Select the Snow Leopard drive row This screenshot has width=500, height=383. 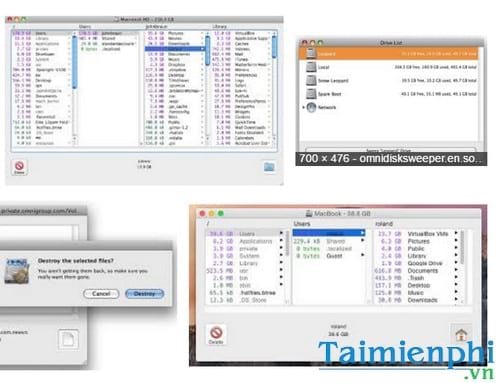pos(389,81)
